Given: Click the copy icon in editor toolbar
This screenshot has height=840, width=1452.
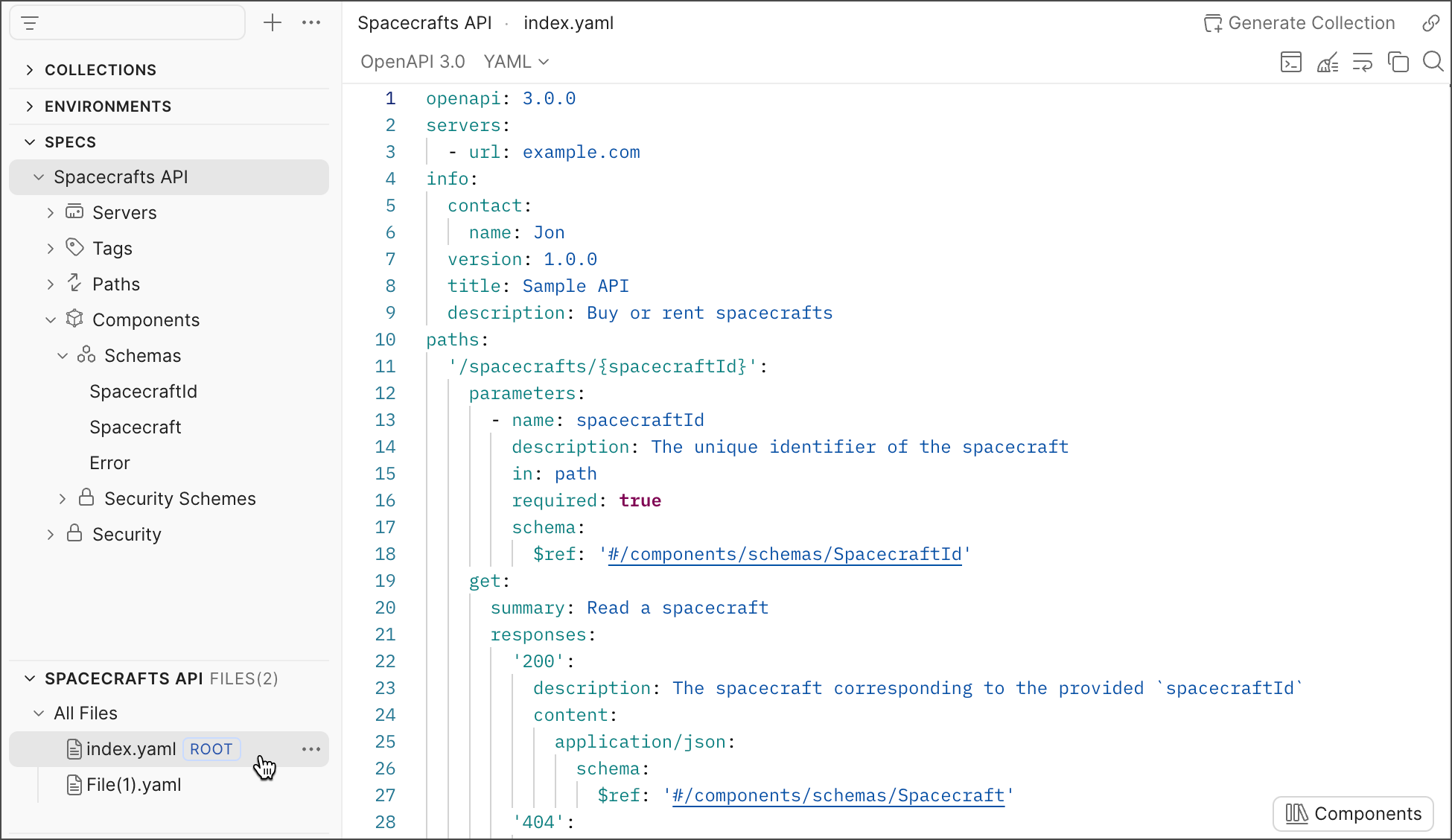Looking at the screenshot, I should (x=1398, y=62).
